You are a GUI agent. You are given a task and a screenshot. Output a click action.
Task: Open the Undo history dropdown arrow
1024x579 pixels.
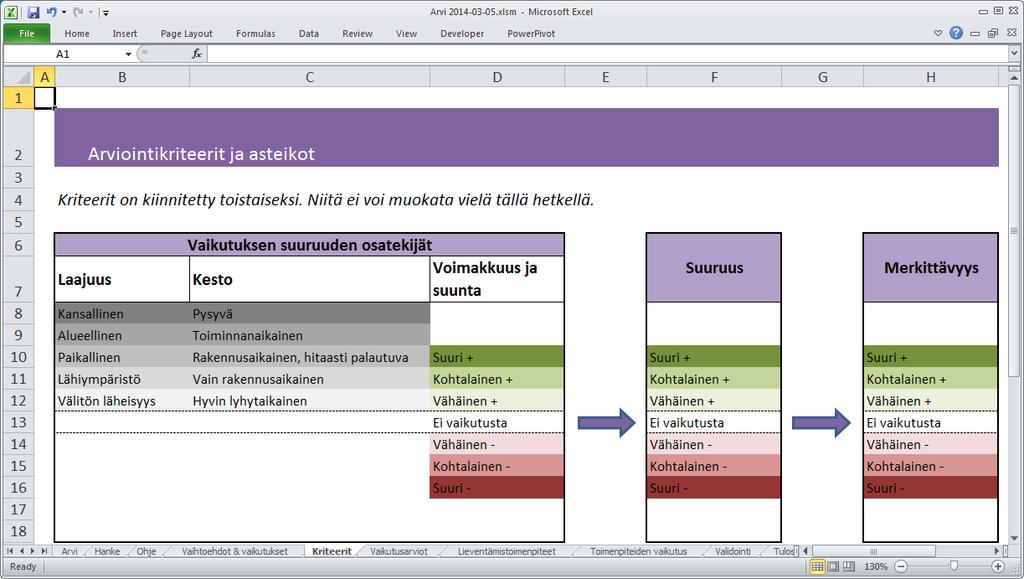pyautogui.click(x=64, y=12)
